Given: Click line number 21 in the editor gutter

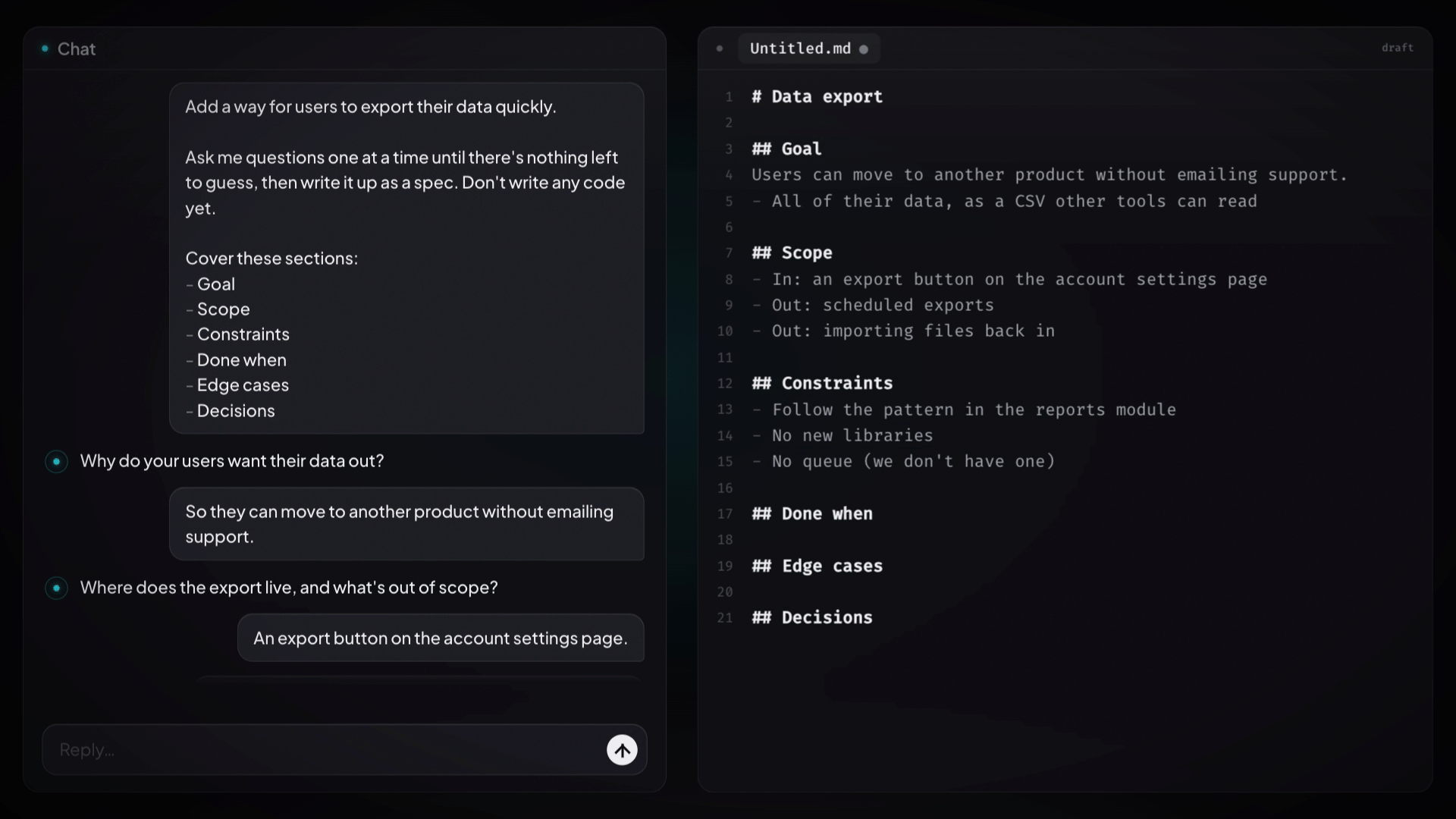Looking at the screenshot, I should [725, 618].
